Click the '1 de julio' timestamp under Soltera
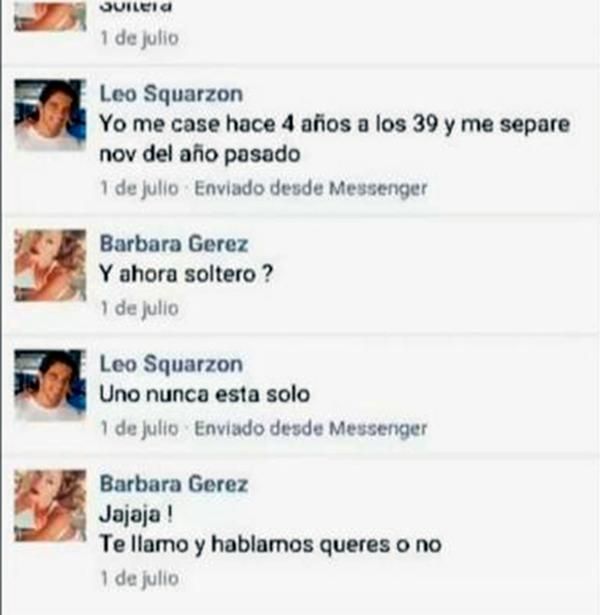600x615 pixels. pos(140,38)
